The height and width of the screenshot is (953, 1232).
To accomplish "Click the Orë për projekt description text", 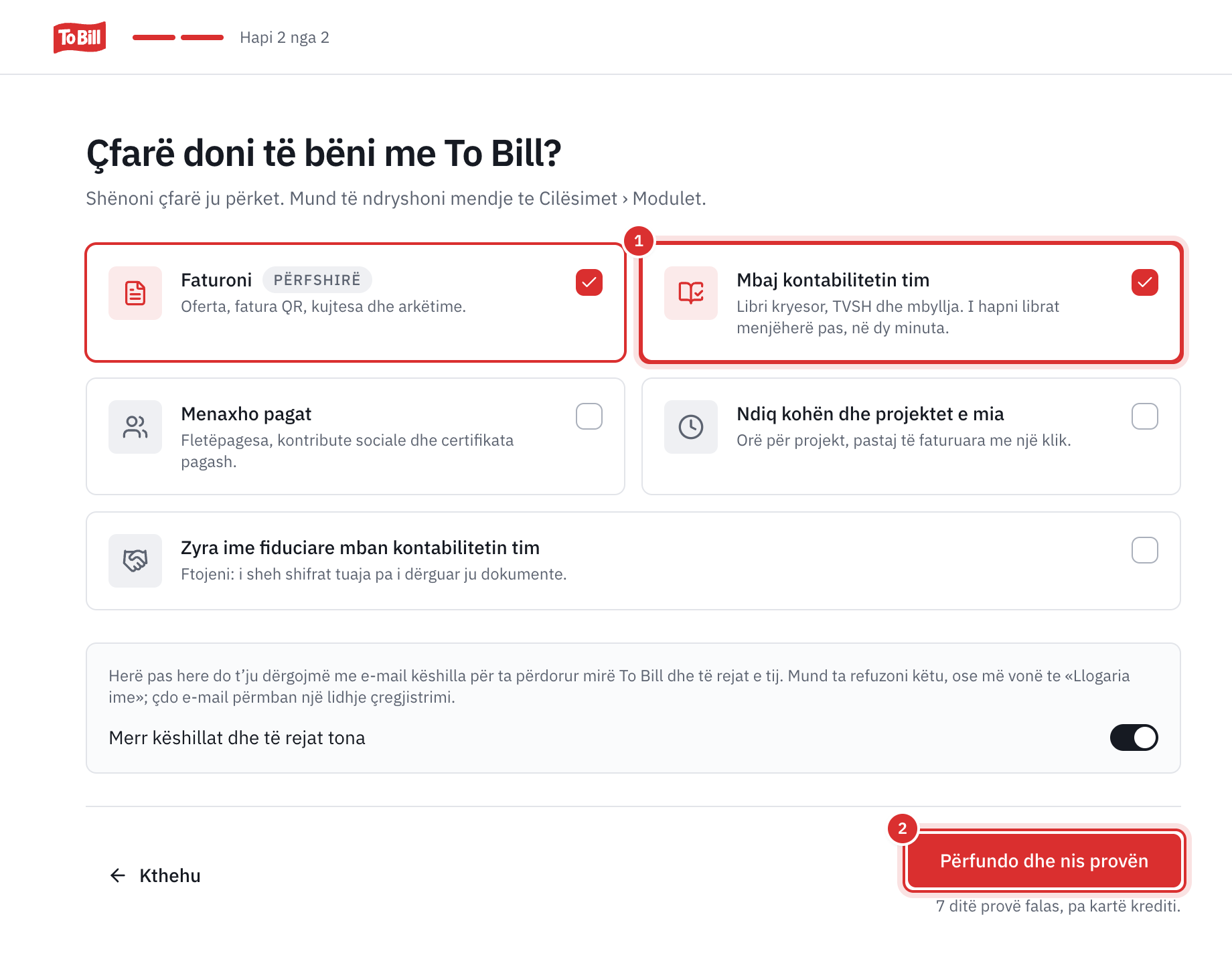I will pos(904,440).
